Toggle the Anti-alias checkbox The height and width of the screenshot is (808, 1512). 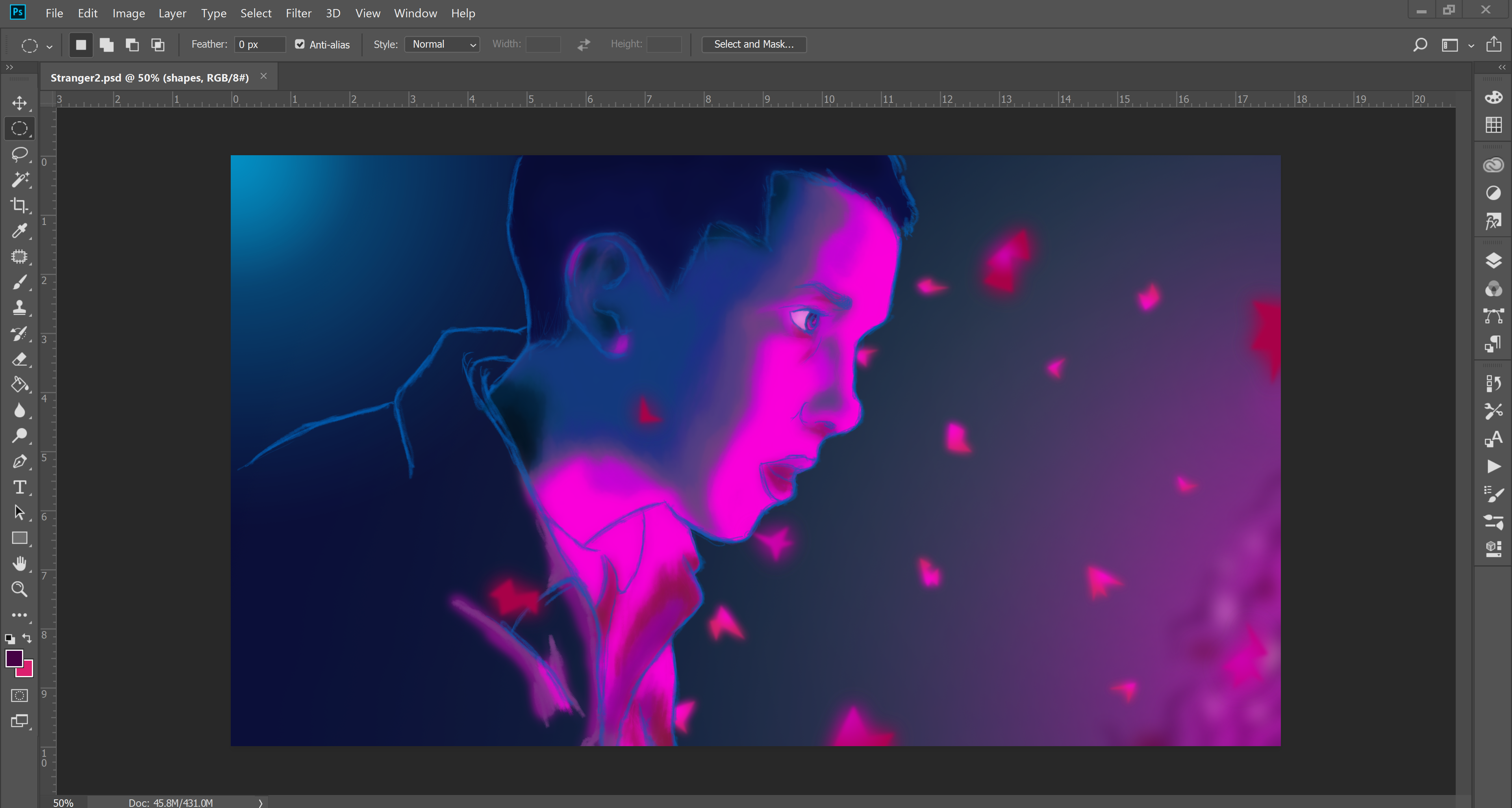point(300,44)
